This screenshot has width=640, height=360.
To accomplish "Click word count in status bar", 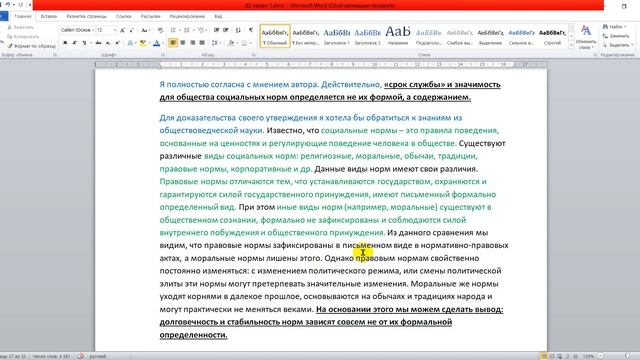I will 51,356.
